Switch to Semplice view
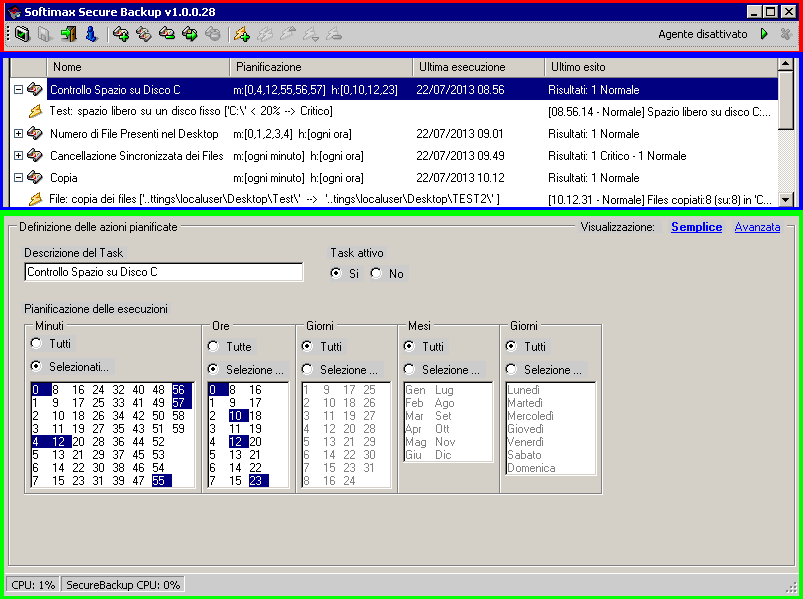 click(x=696, y=227)
